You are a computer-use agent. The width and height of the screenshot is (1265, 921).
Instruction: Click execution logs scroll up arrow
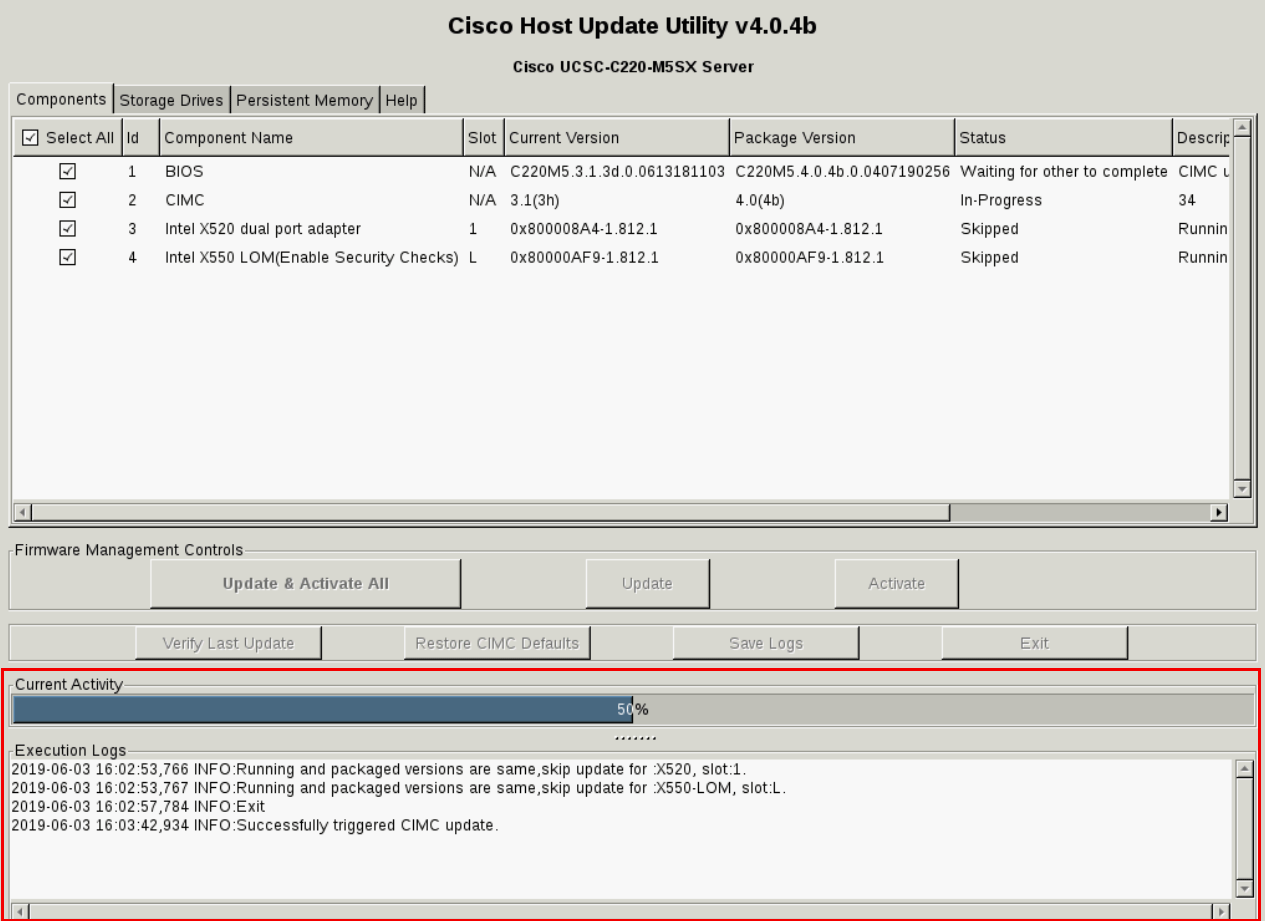[x=1244, y=769]
